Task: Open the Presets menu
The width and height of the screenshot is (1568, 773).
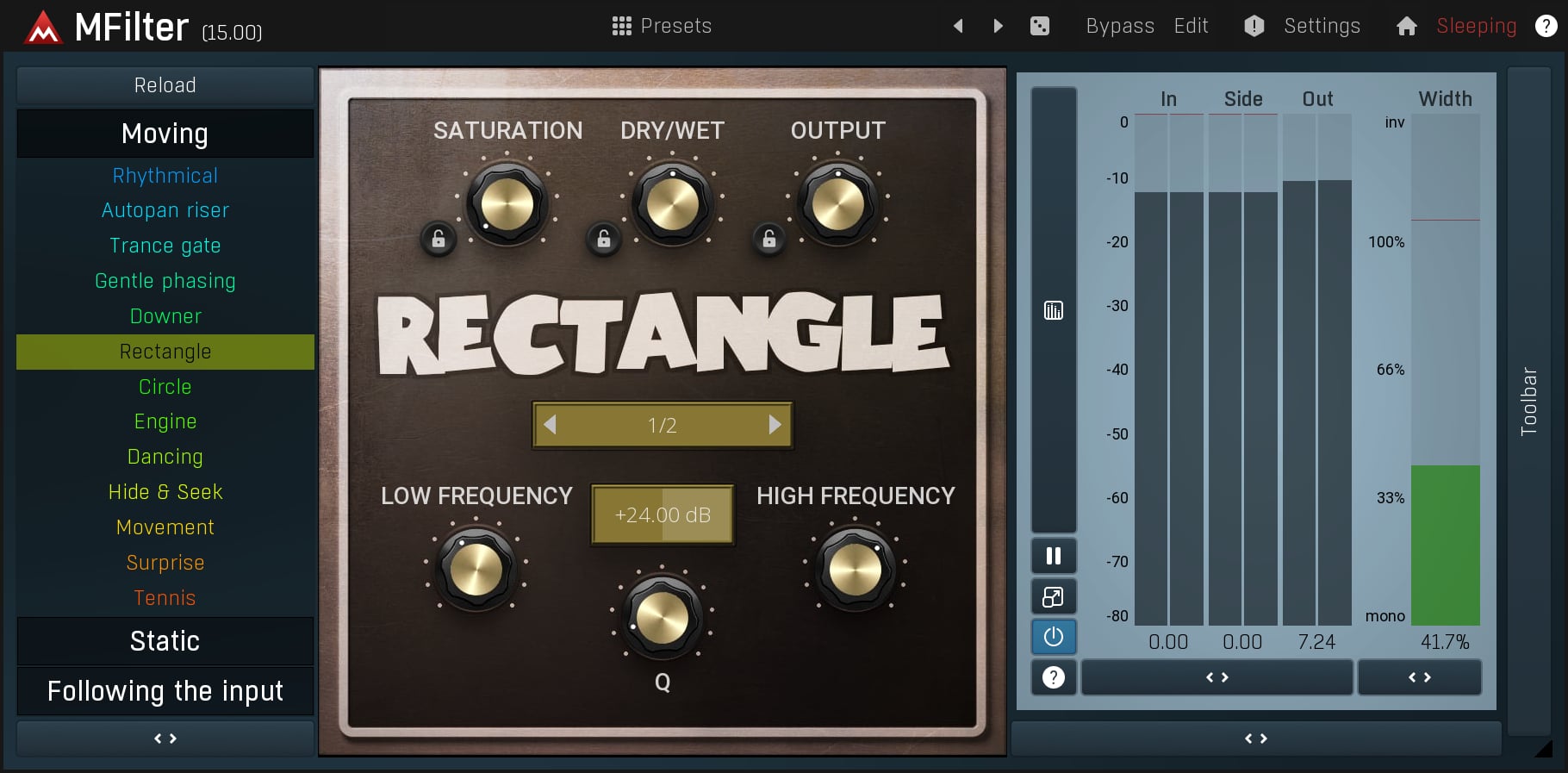Action: (662, 26)
